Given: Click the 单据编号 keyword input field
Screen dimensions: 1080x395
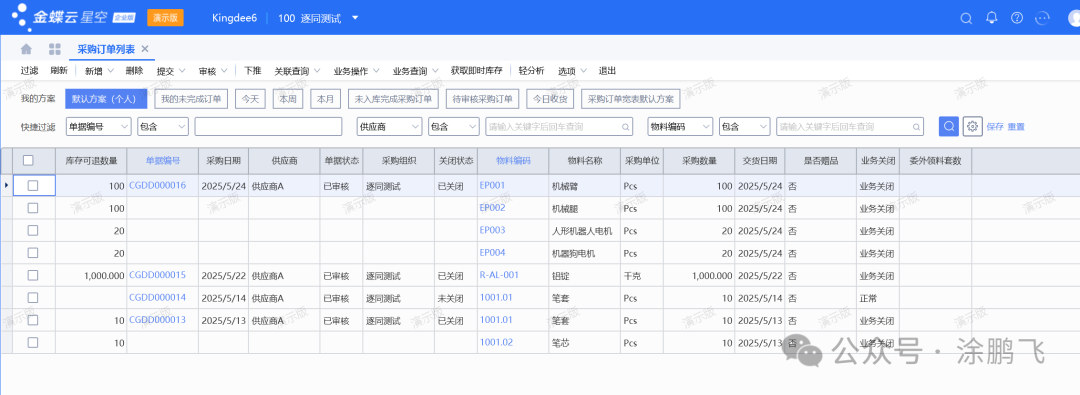Looking at the screenshot, I should point(268,127).
